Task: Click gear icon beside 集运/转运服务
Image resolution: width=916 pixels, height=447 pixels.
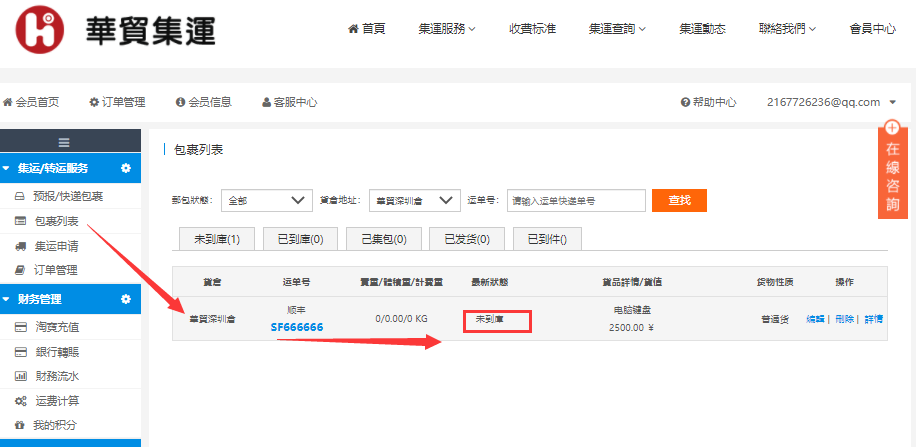Action: point(126,168)
